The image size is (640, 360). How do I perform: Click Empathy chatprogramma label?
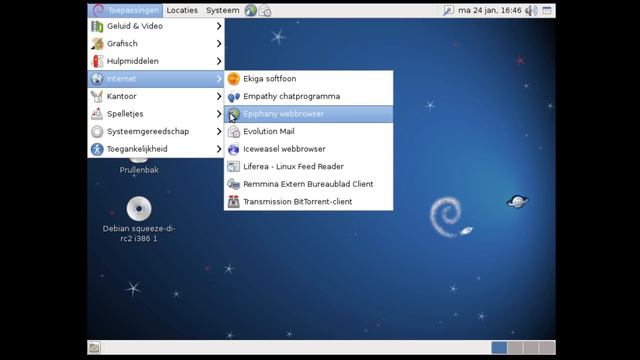291,96
